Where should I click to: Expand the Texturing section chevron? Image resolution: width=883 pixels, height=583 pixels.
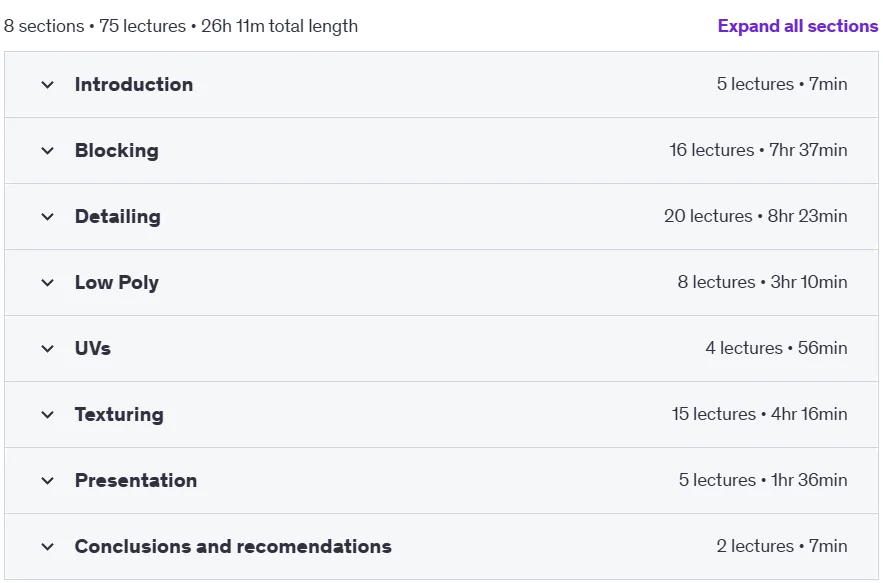pyautogui.click(x=48, y=415)
